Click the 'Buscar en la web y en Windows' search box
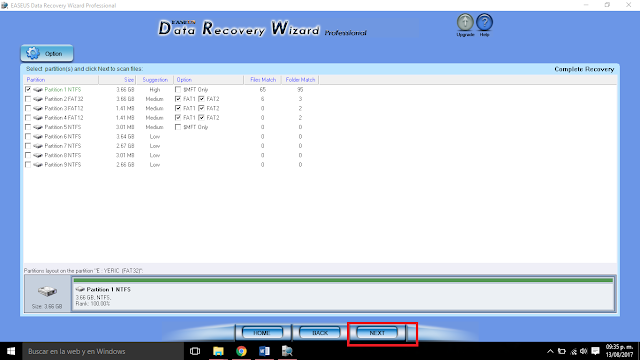This screenshot has height=360, width=640. (x=103, y=351)
